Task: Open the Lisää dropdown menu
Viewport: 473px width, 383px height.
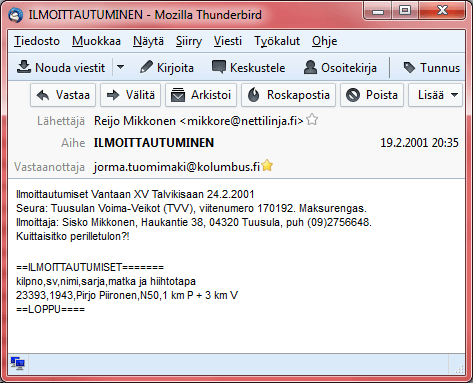Action: pos(436,95)
